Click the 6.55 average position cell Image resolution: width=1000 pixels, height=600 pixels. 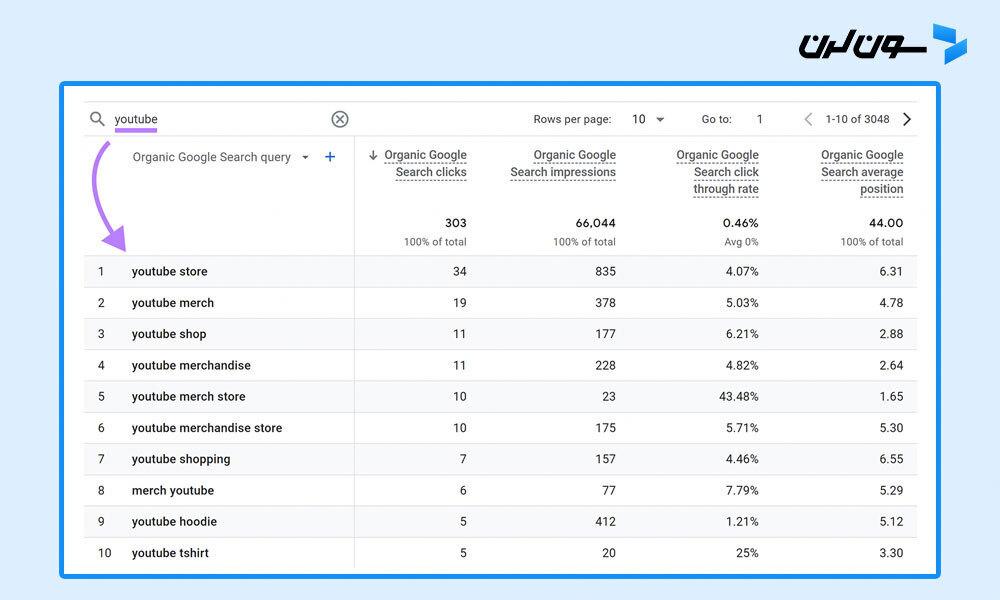pos(891,459)
